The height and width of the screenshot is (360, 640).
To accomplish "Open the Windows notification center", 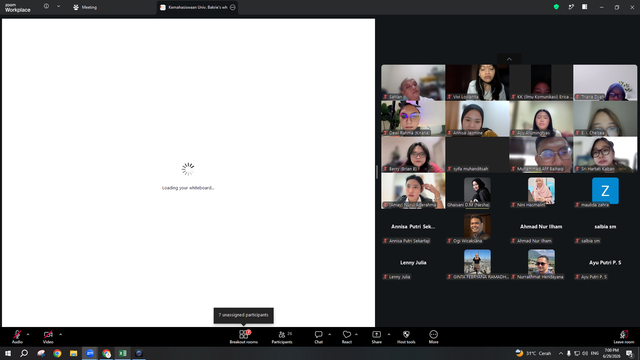I will coord(630,353).
